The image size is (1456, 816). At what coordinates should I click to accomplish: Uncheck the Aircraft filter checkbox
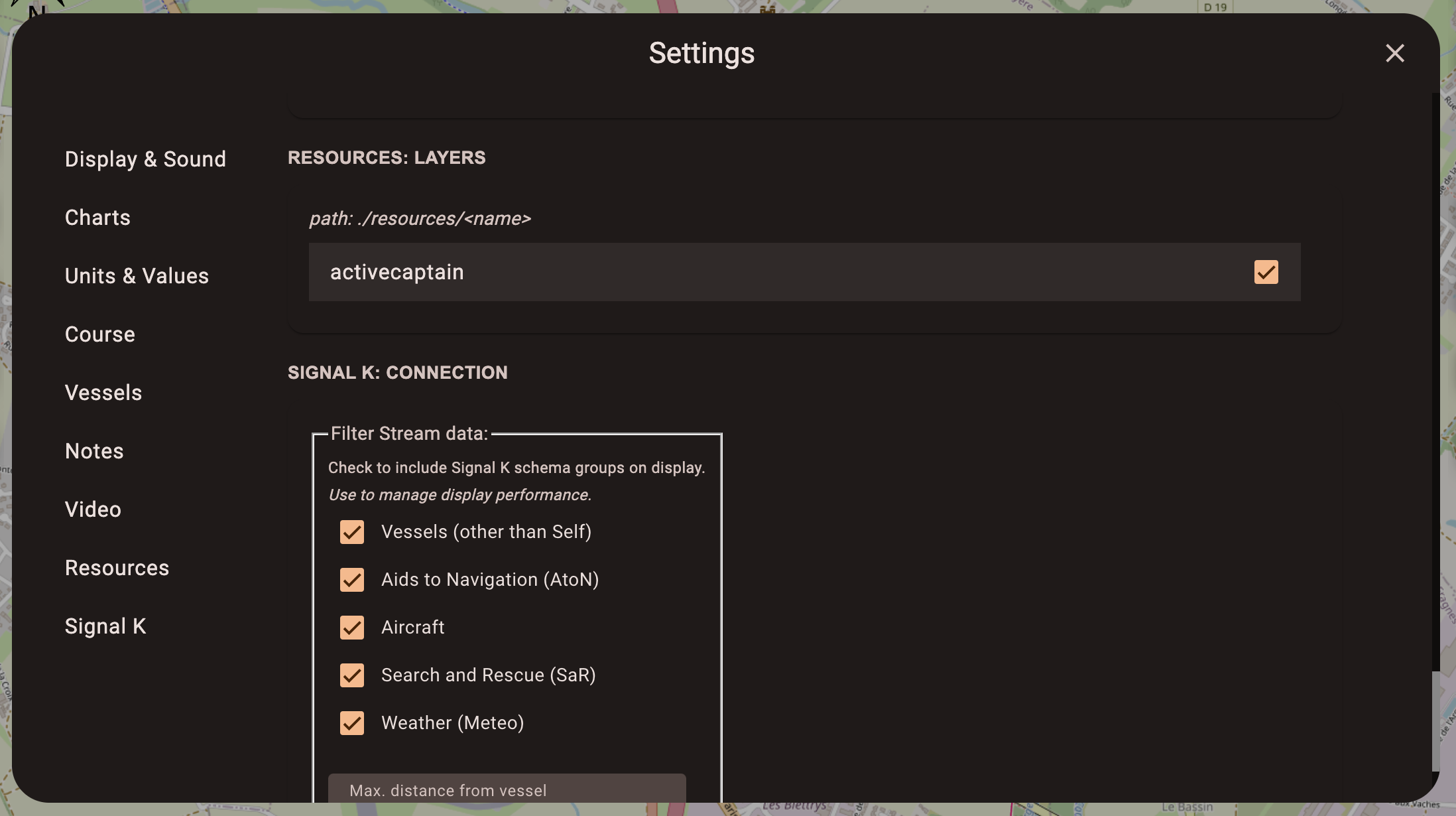(352, 628)
